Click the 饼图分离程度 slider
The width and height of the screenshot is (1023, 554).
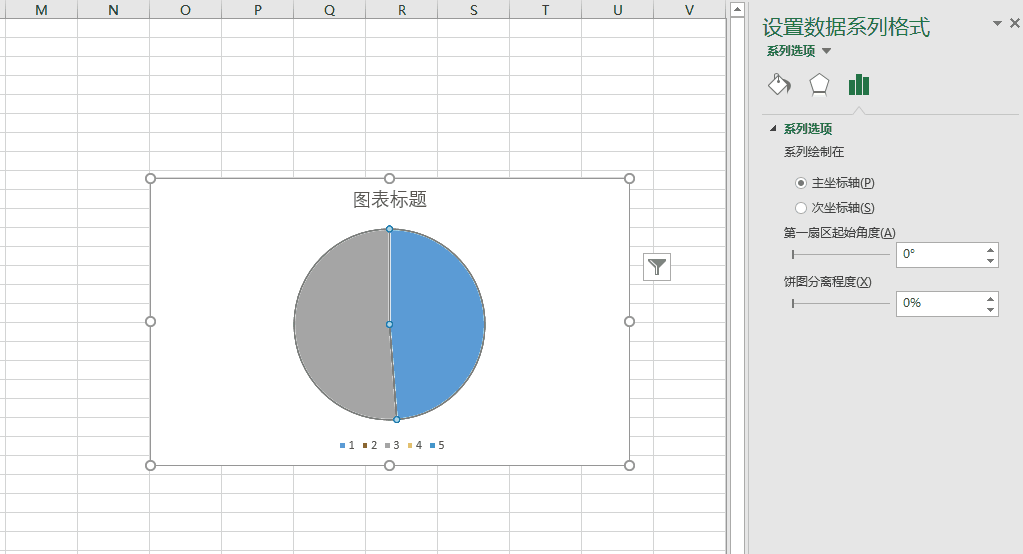[840, 303]
